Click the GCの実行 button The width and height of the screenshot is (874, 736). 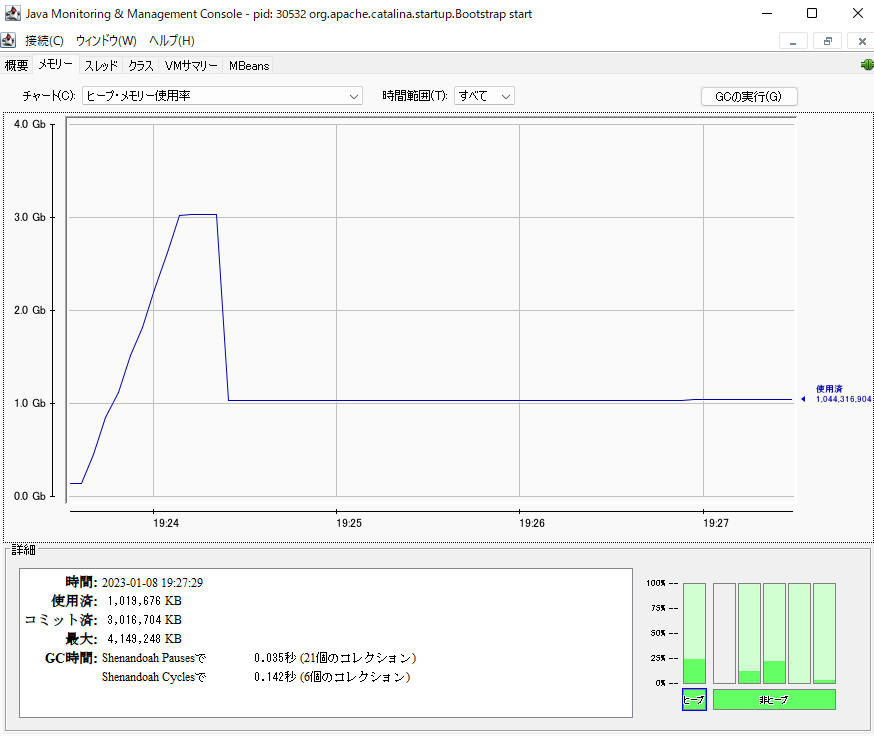pyautogui.click(x=749, y=96)
